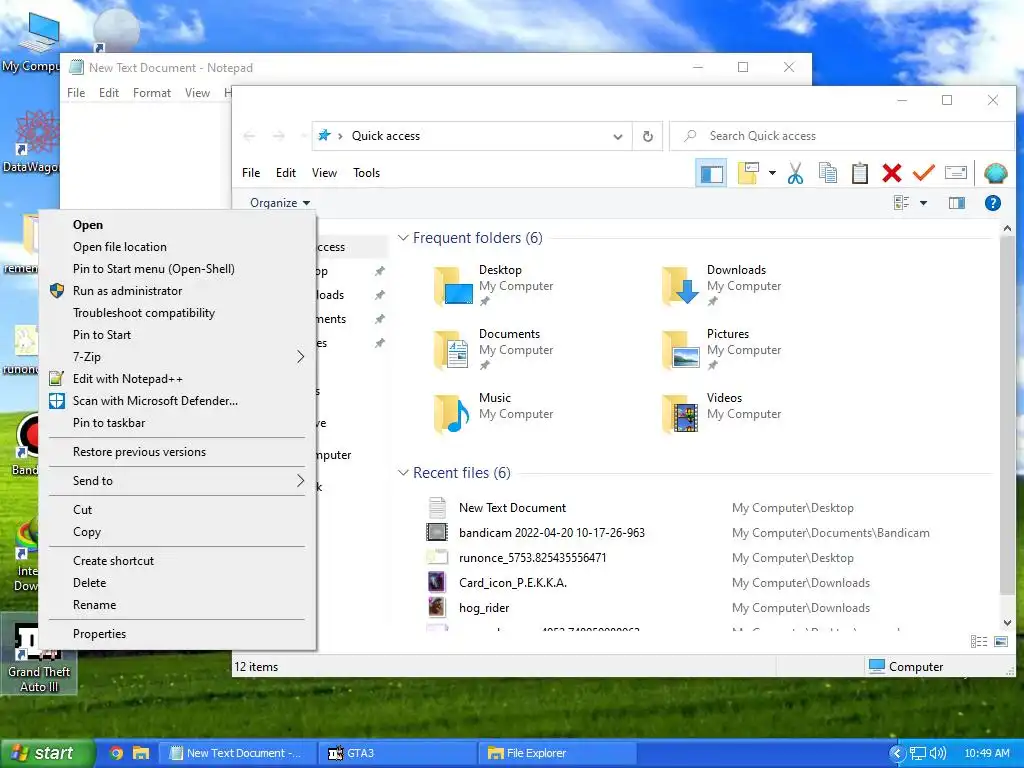Select runonce_5753.825435556471 file

[x=532, y=558]
